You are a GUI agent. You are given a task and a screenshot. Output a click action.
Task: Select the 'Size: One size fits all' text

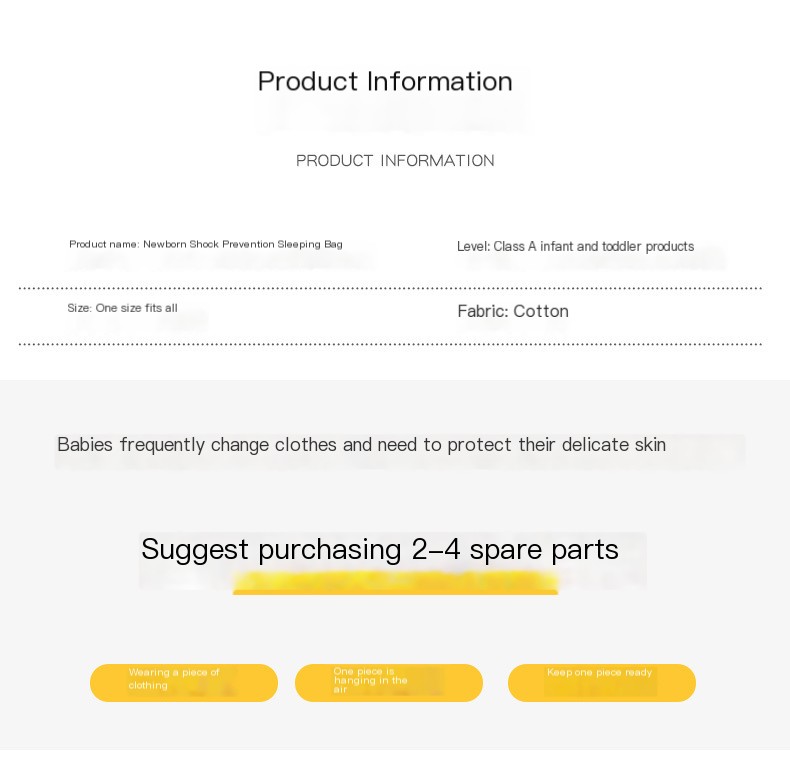(122, 308)
